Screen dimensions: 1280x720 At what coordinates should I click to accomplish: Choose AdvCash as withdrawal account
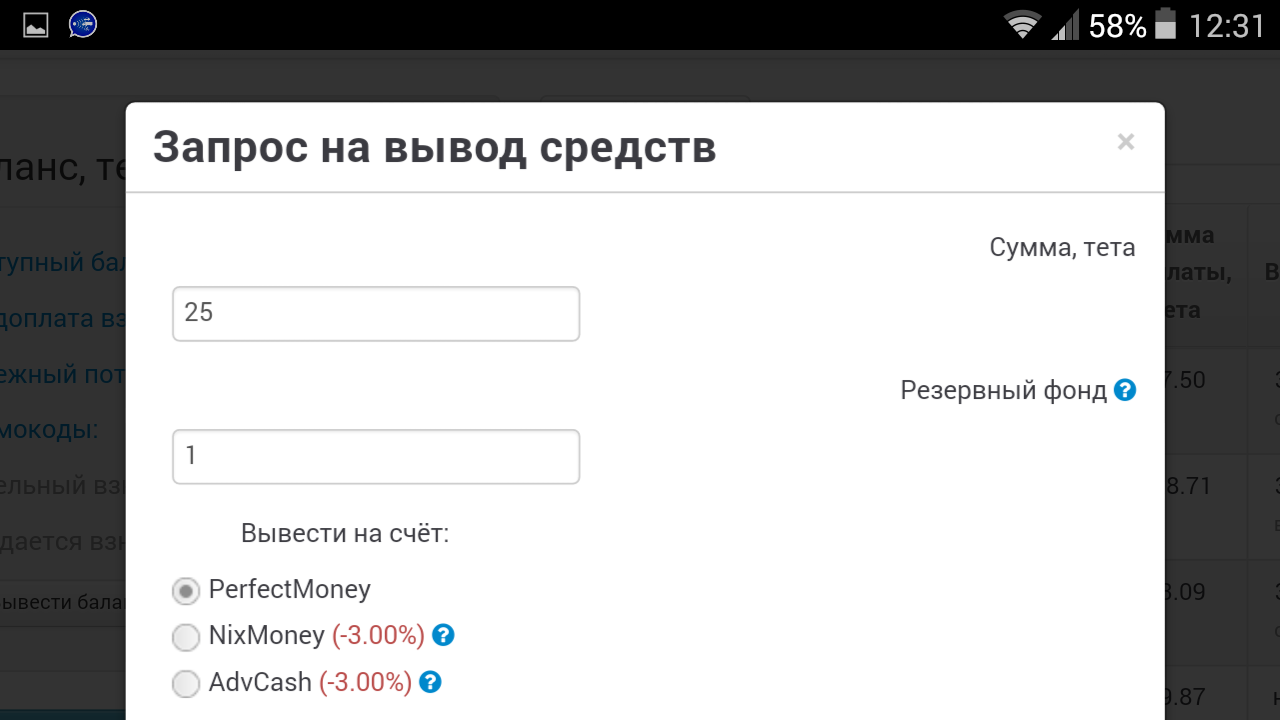coord(186,684)
